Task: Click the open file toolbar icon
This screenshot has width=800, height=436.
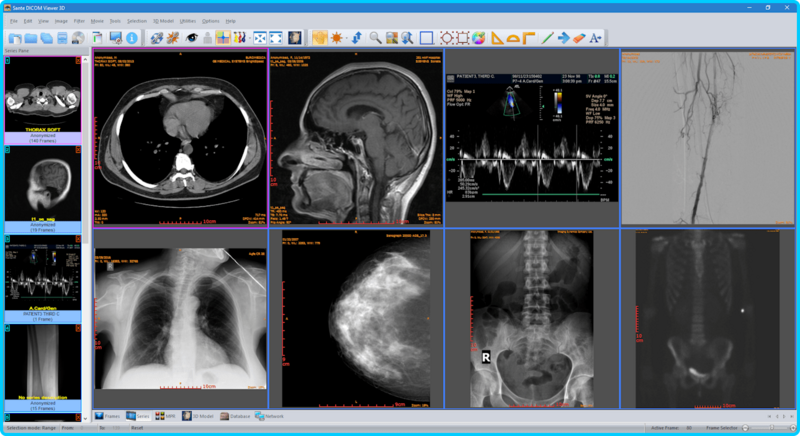Action: coord(15,38)
